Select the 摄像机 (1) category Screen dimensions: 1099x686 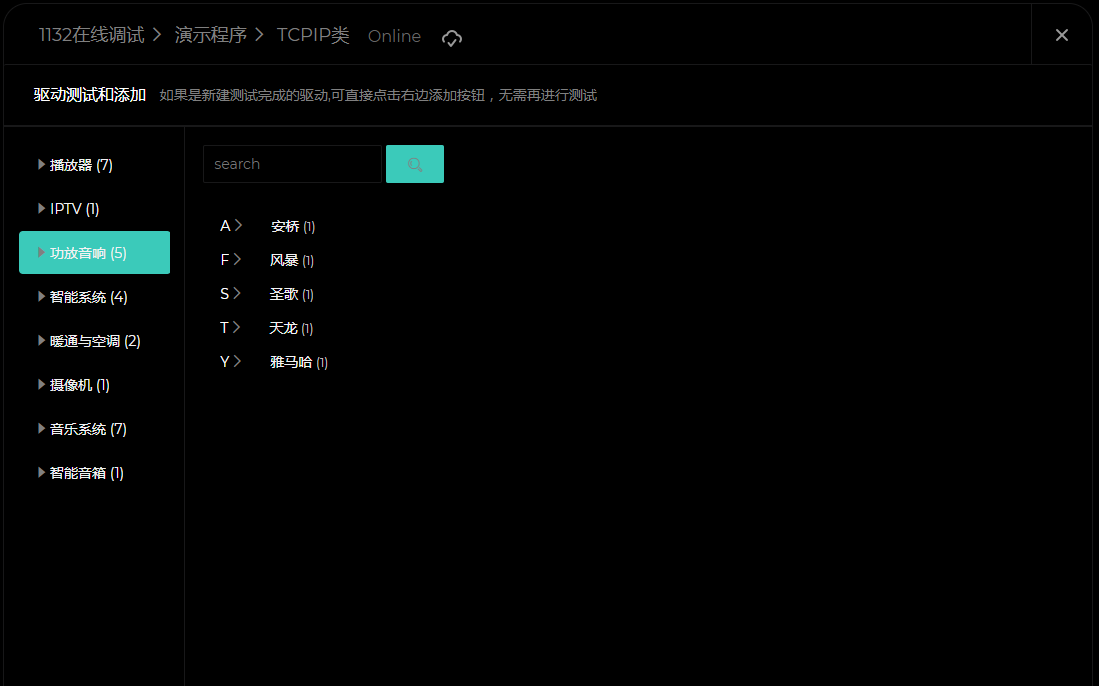(95, 385)
